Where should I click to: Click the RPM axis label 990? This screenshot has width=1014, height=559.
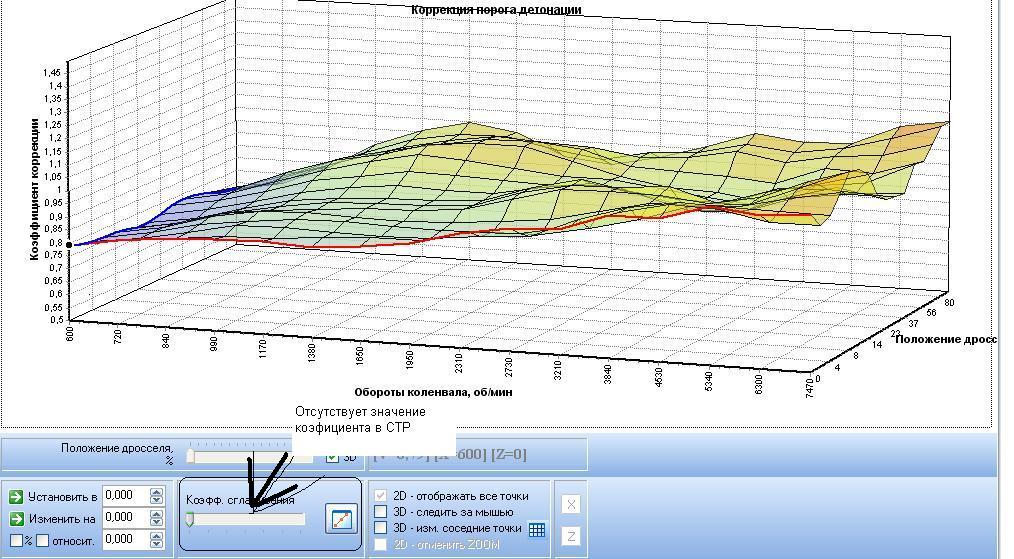(x=214, y=344)
